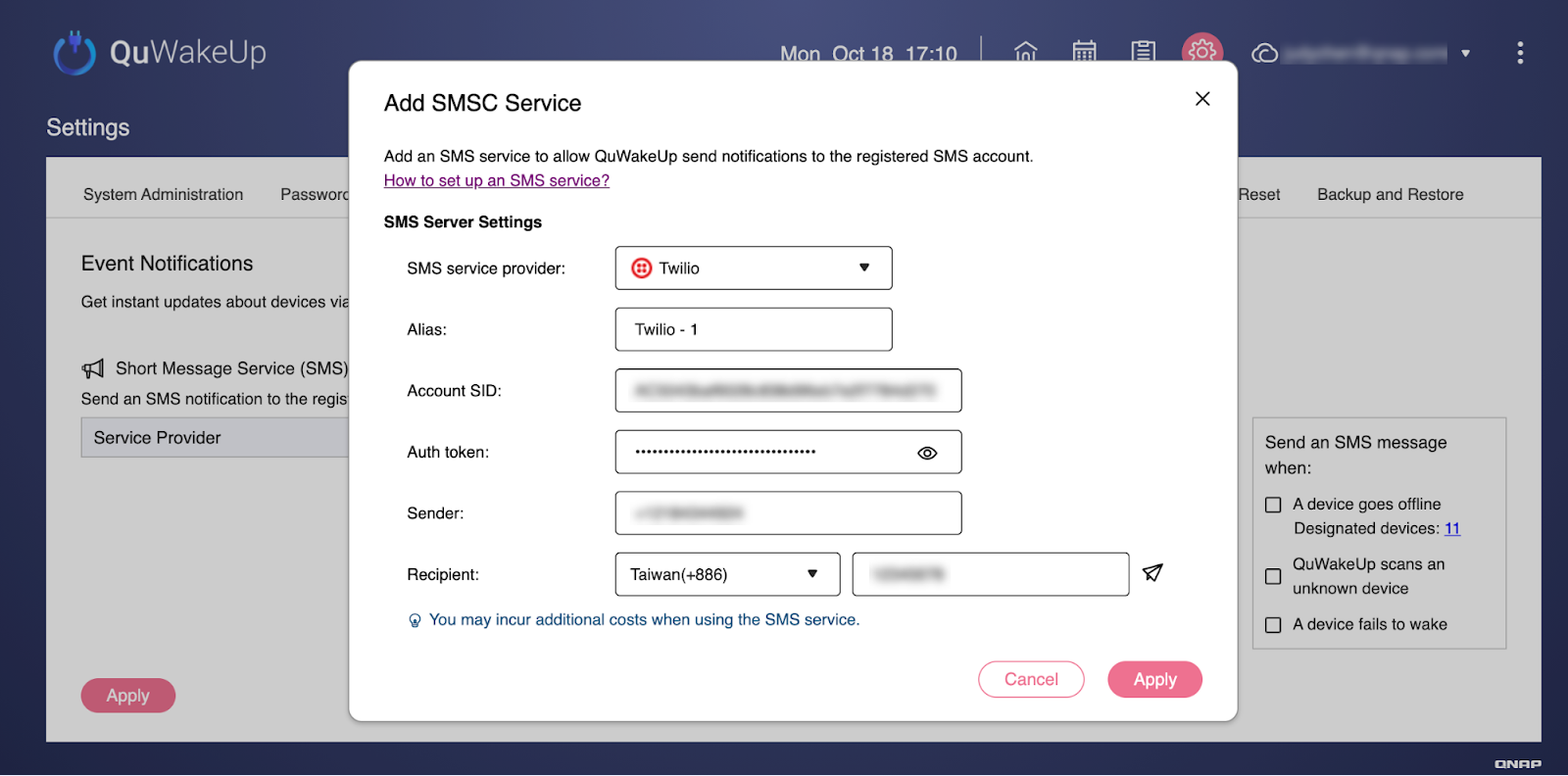Click the cloud account icon
Image resolution: width=1568 pixels, height=776 pixels.
click(x=1265, y=53)
